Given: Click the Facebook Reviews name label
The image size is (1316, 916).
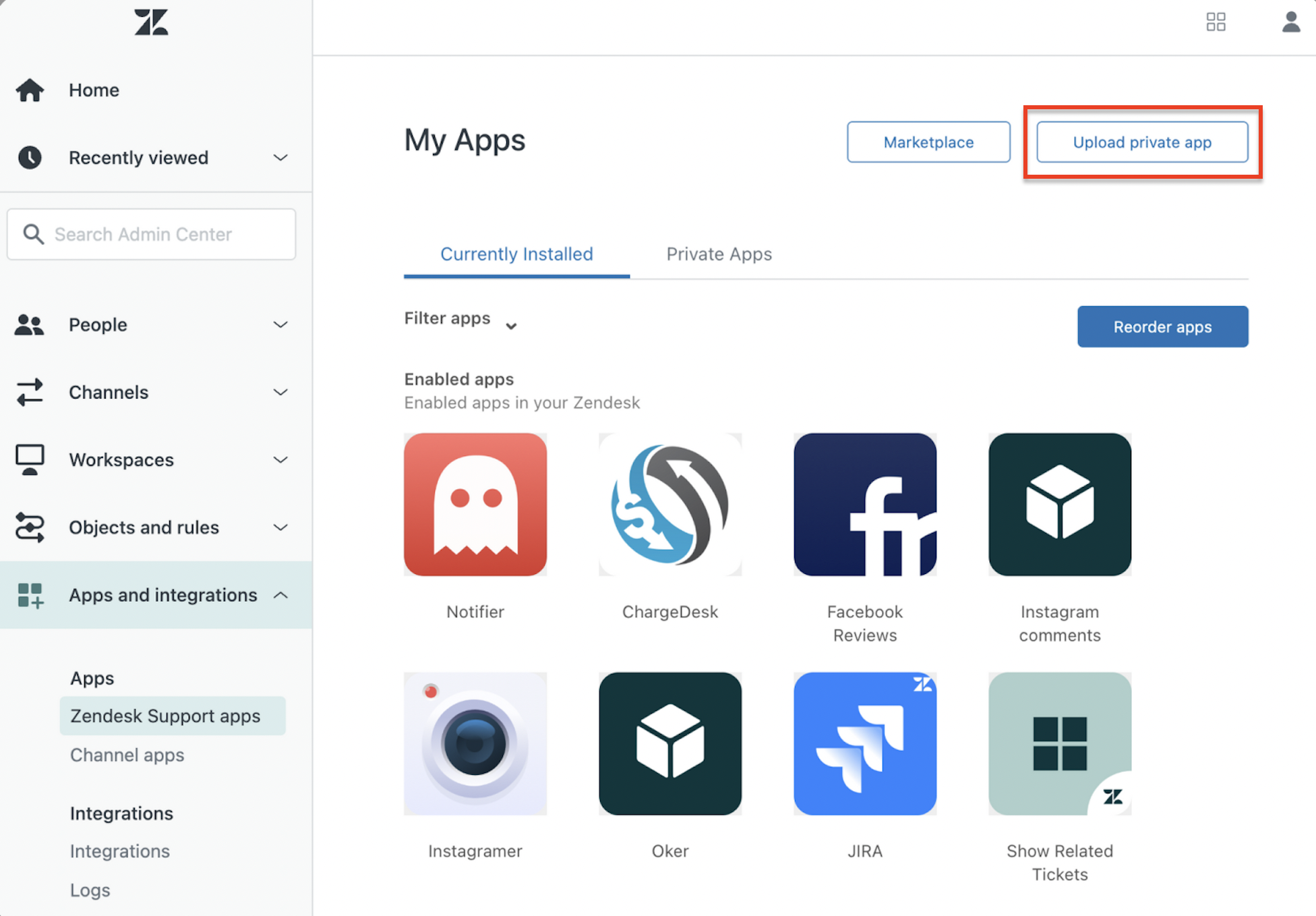Looking at the screenshot, I should [x=865, y=623].
